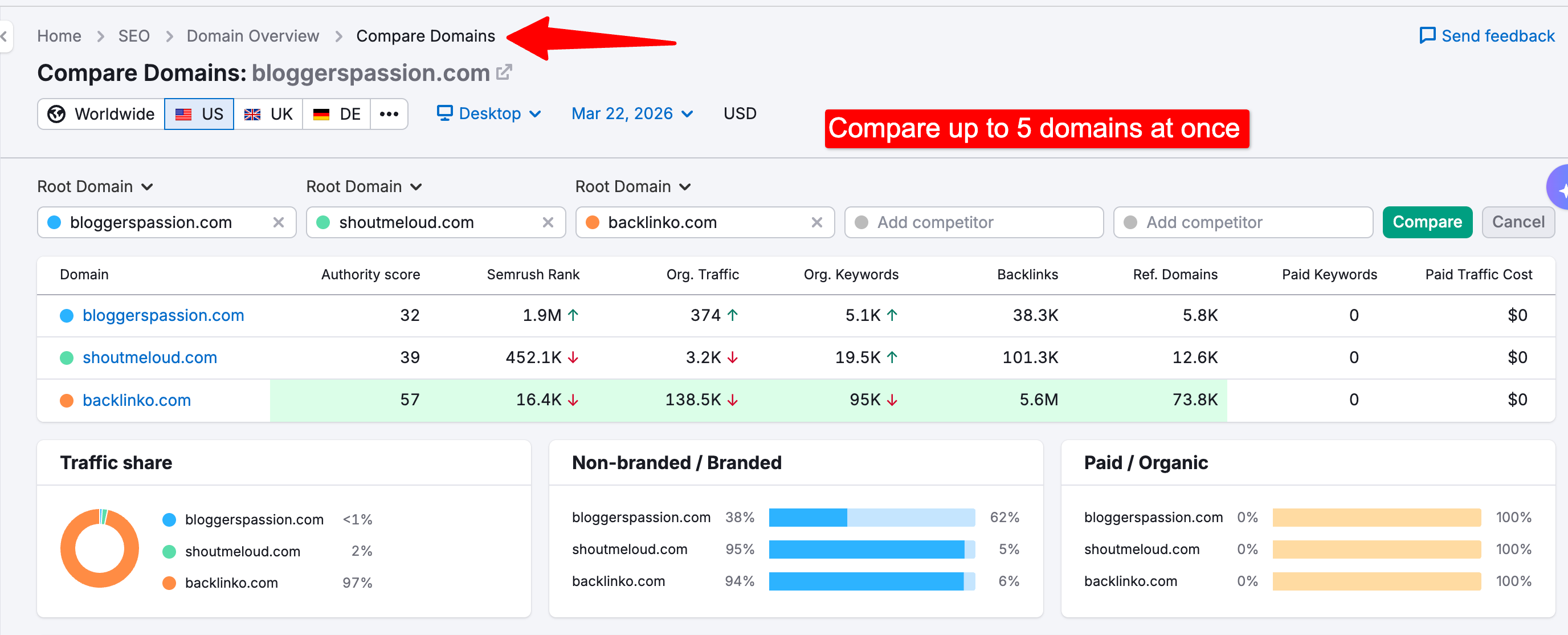Image resolution: width=1568 pixels, height=635 pixels.
Task: Open bloggerspassion.com link in table
Action: point(163,315)
